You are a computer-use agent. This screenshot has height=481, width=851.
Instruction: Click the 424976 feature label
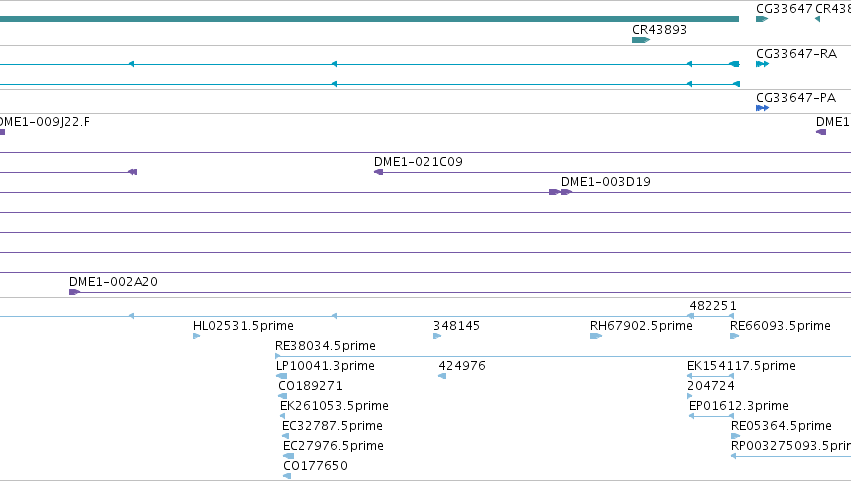[x=462, y=366]
